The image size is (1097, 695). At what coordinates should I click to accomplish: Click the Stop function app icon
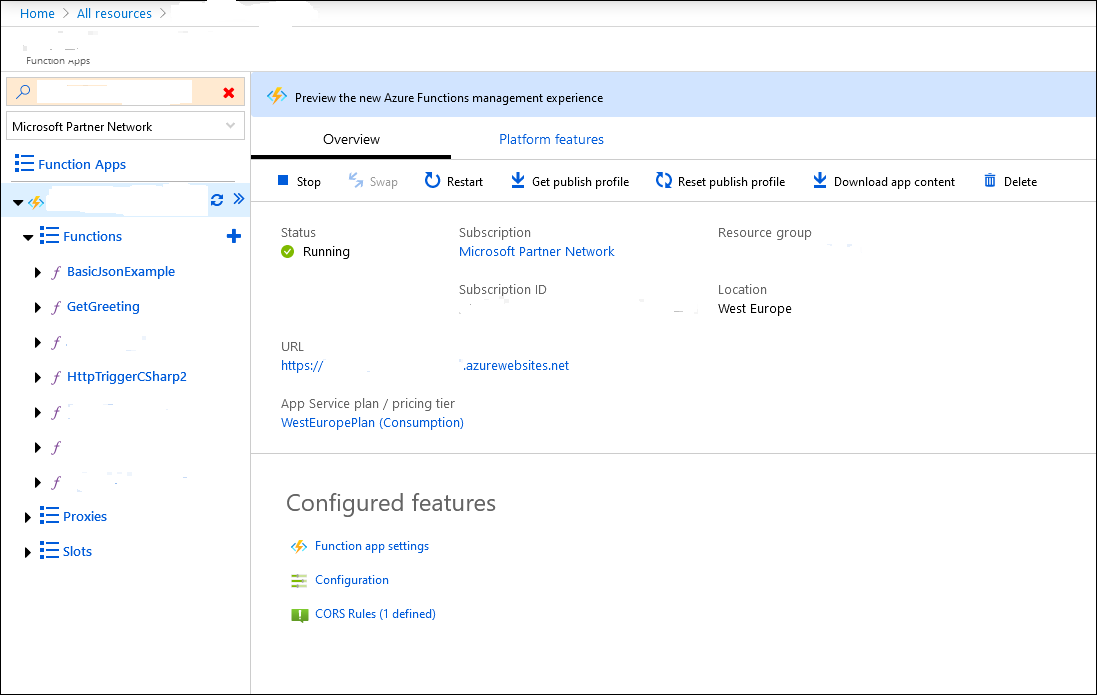283,181
